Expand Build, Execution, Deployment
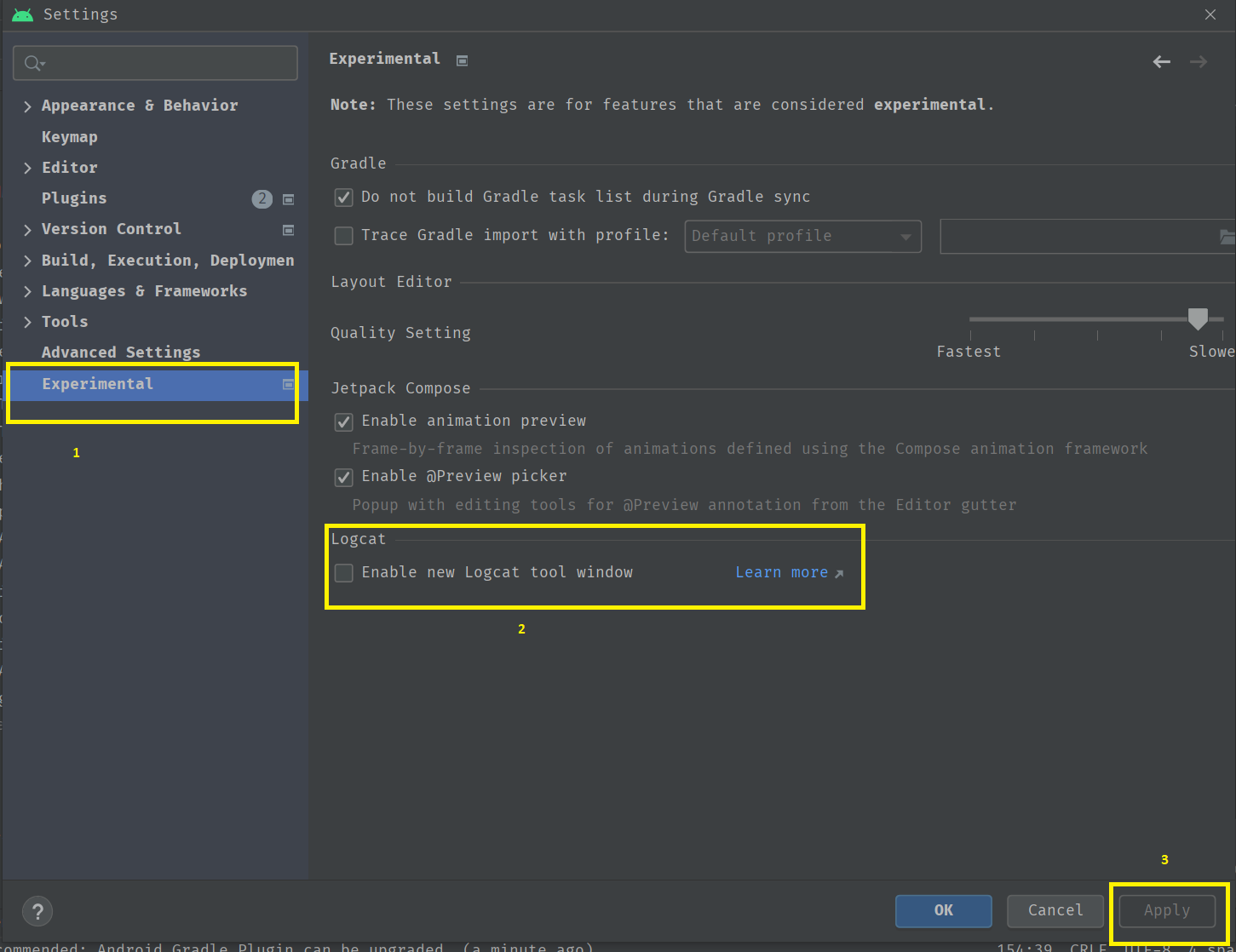 [27, 261]
